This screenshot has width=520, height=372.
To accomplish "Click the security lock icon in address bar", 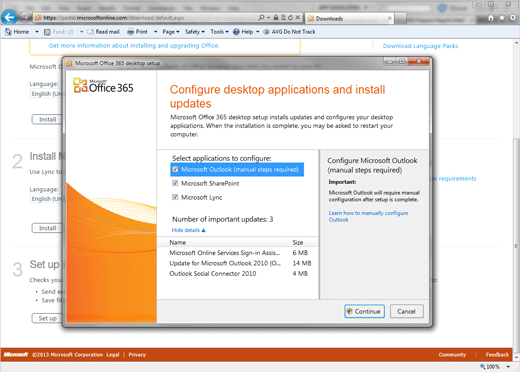I will pos(276,18).
